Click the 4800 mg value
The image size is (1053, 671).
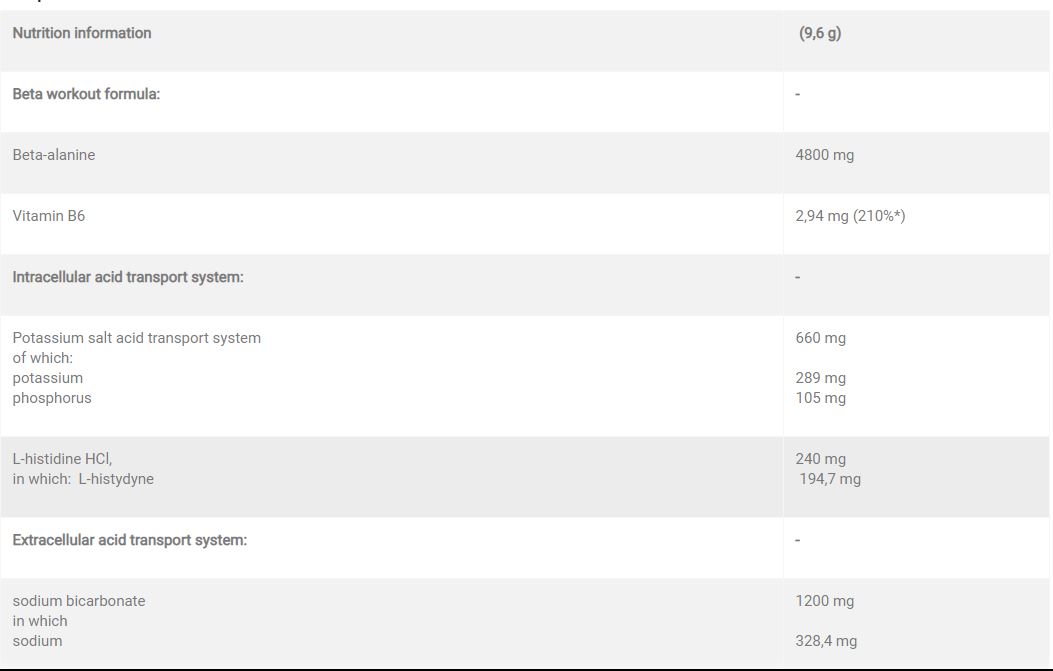(x=825, y=155)
